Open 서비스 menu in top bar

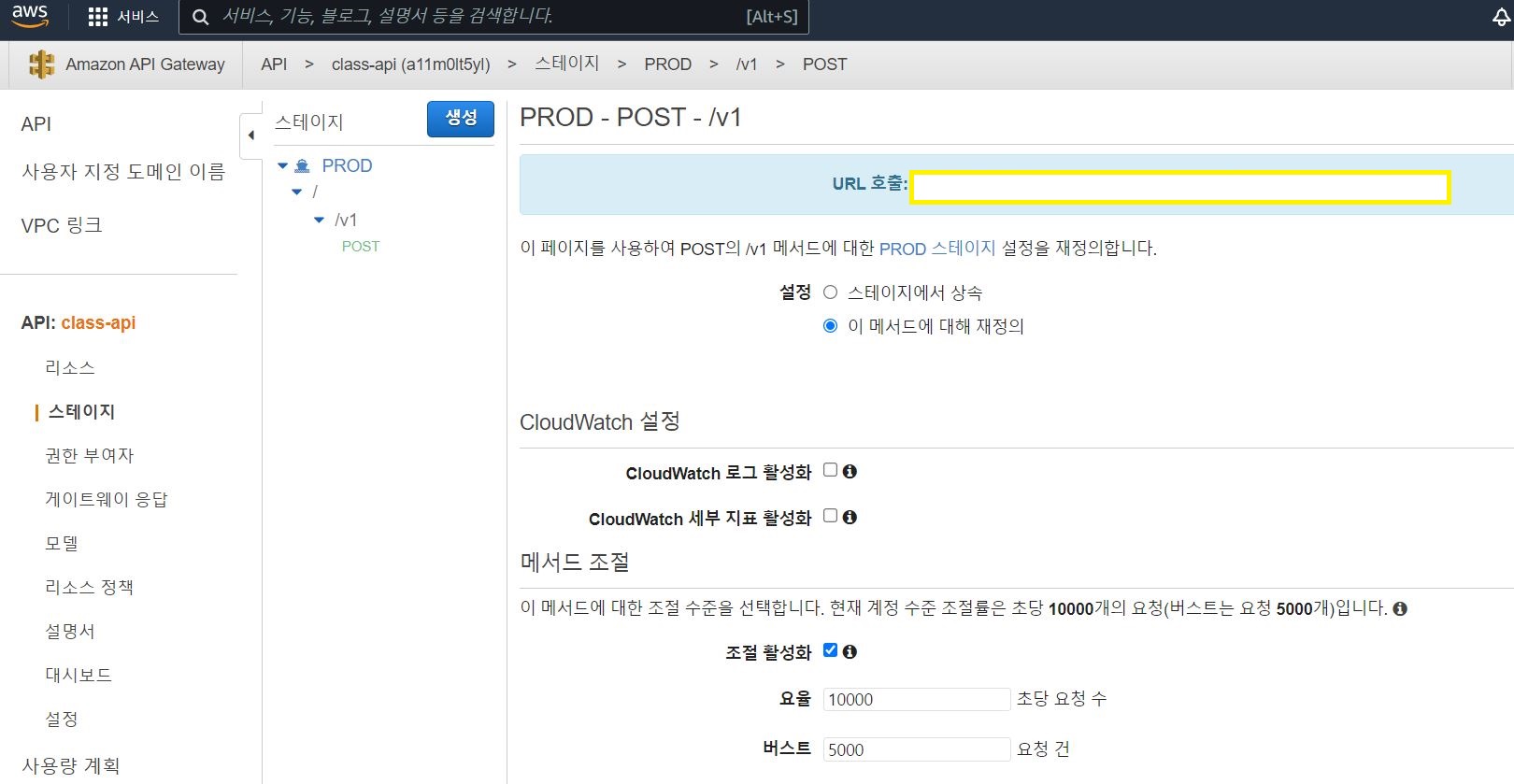coord(137,17)
